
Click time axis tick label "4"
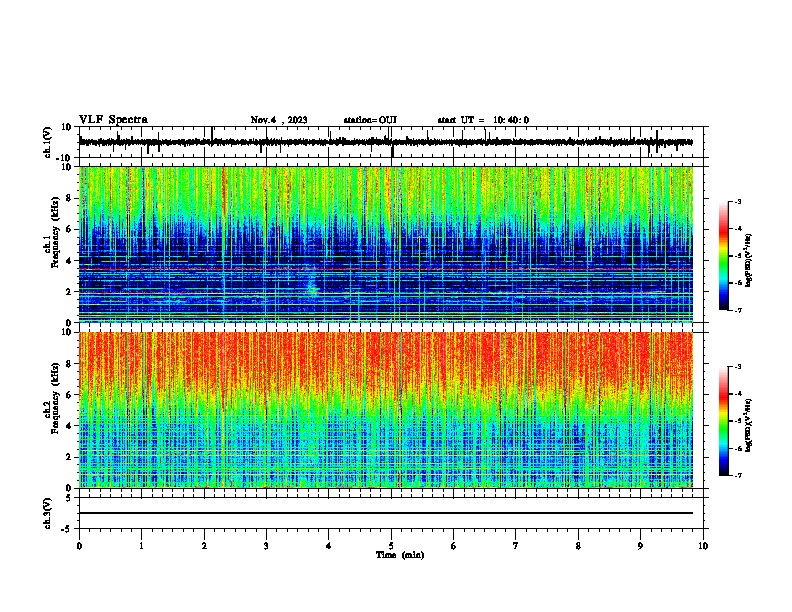pyautogui.click(x=329, y=546)
